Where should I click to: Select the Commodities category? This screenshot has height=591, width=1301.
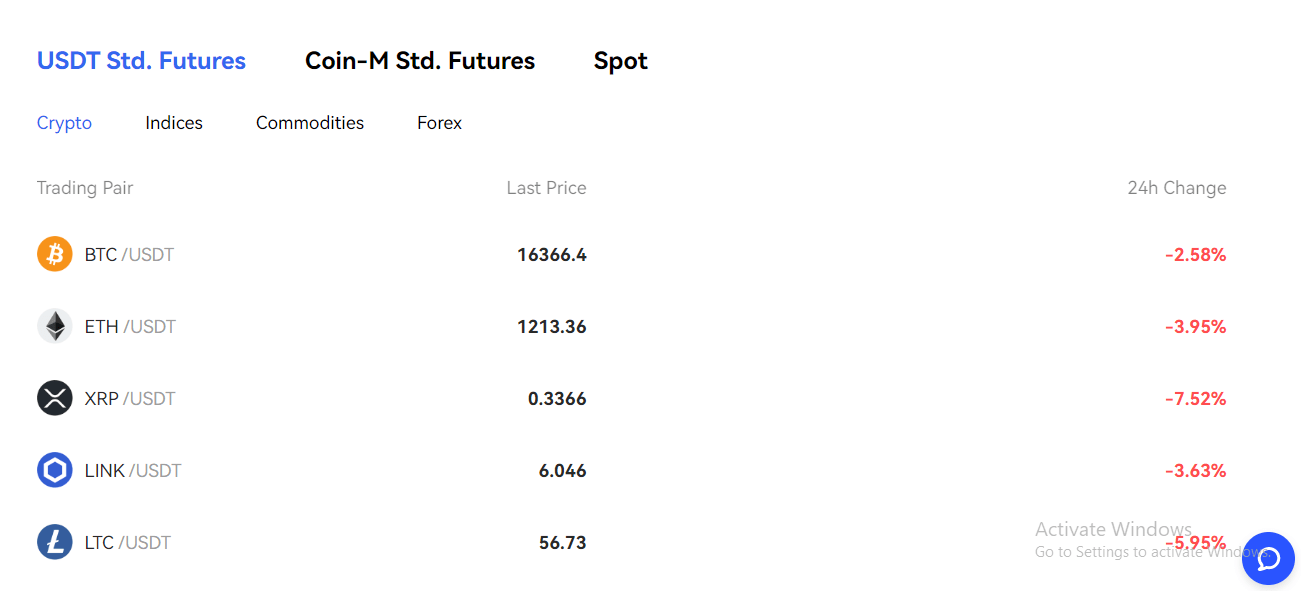click(x=310, y=123)
